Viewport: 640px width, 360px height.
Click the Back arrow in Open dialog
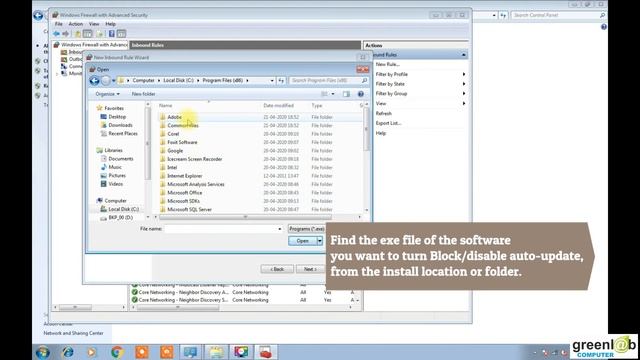(94, 81)
